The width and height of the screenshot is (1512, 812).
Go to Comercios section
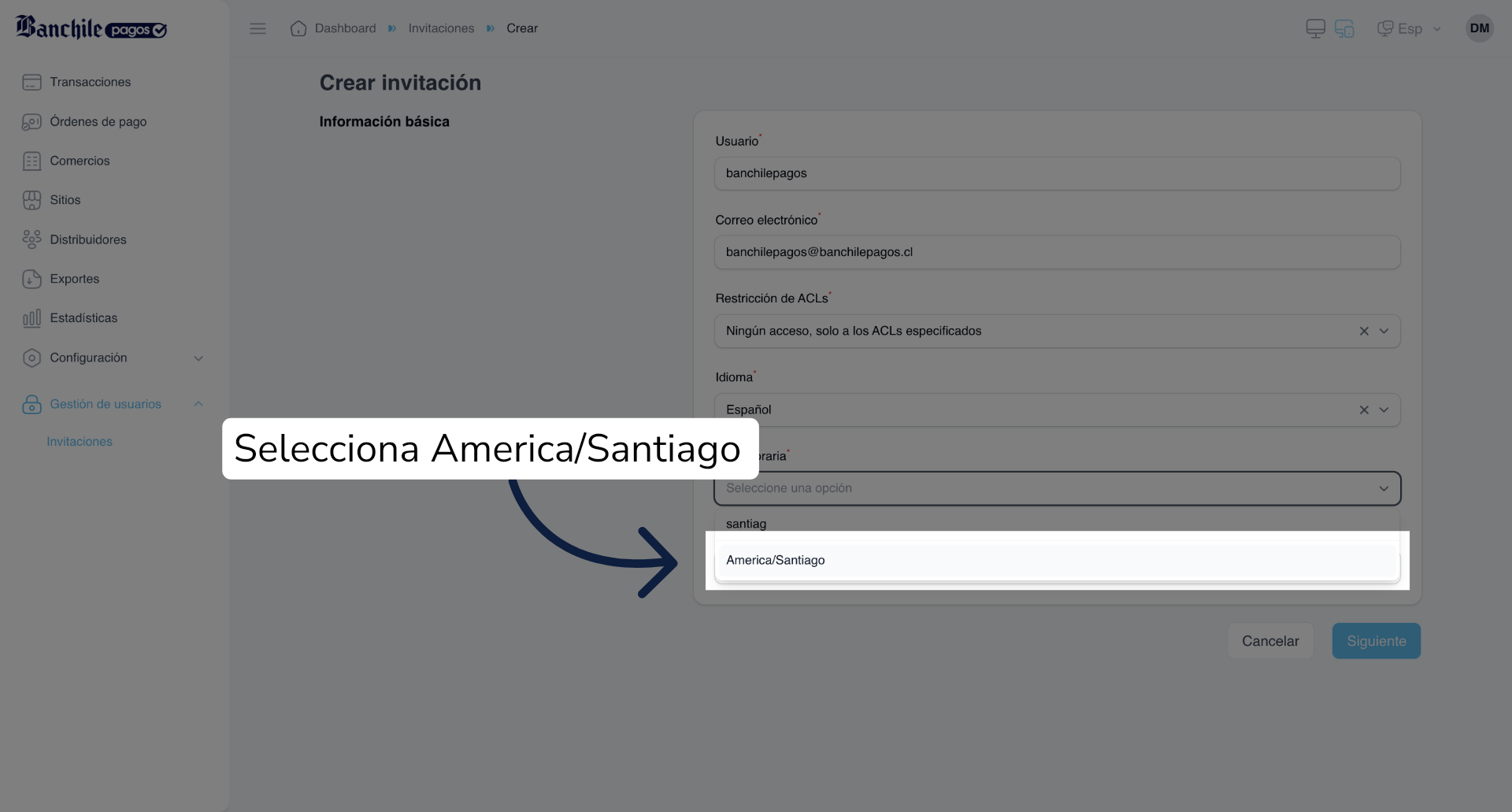(x=80, y=161)
